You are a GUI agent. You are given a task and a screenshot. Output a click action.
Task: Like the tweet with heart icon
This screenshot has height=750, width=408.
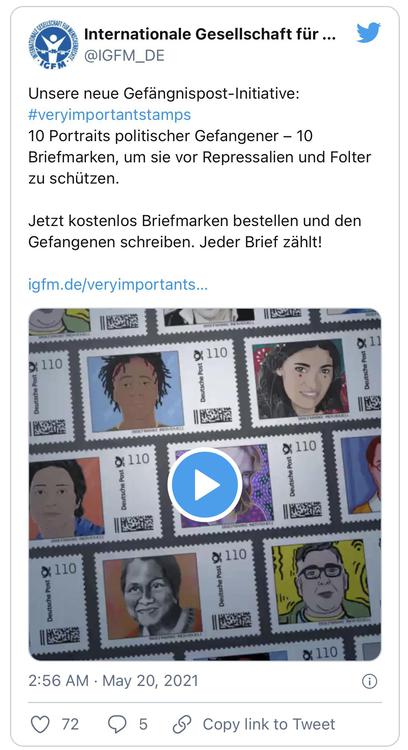tap(40, 724)
